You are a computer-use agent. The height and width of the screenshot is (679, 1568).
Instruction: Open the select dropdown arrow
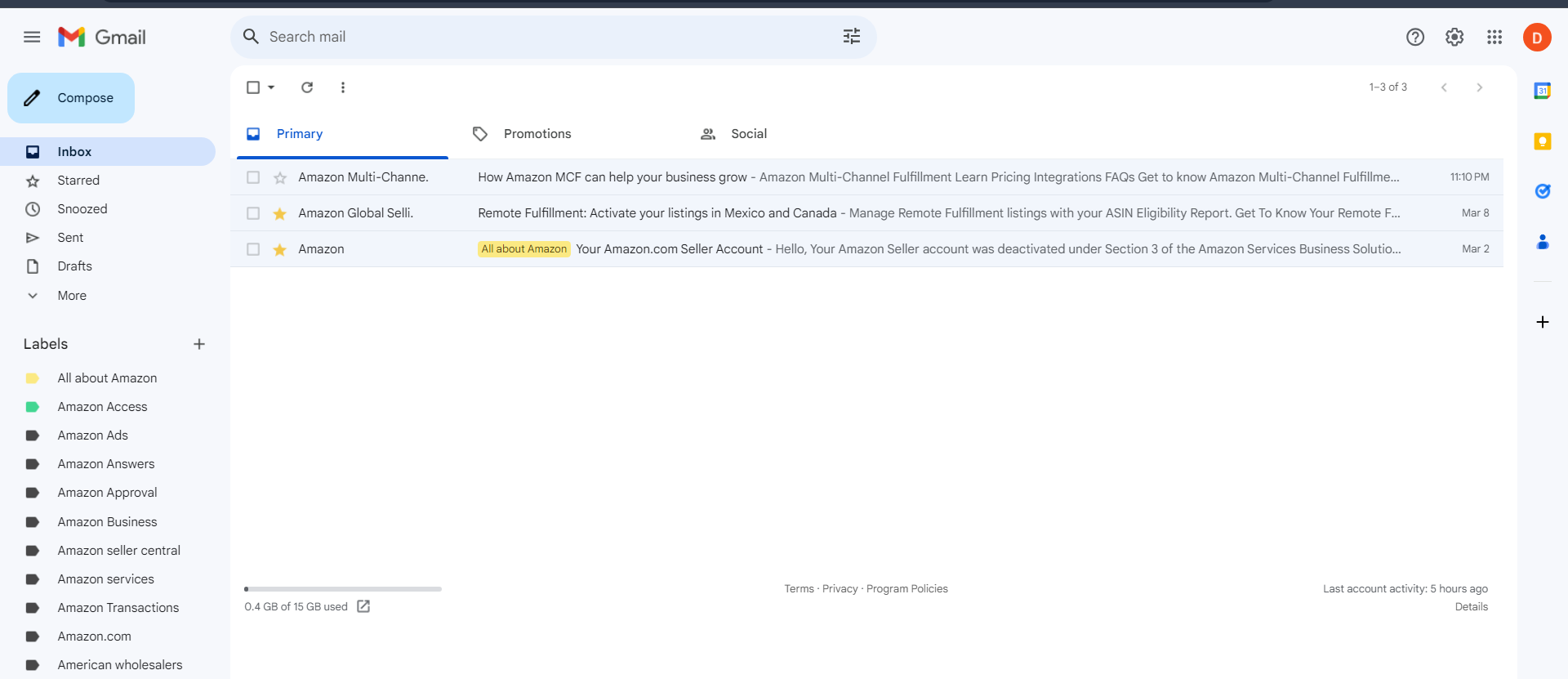click(271, 87)
